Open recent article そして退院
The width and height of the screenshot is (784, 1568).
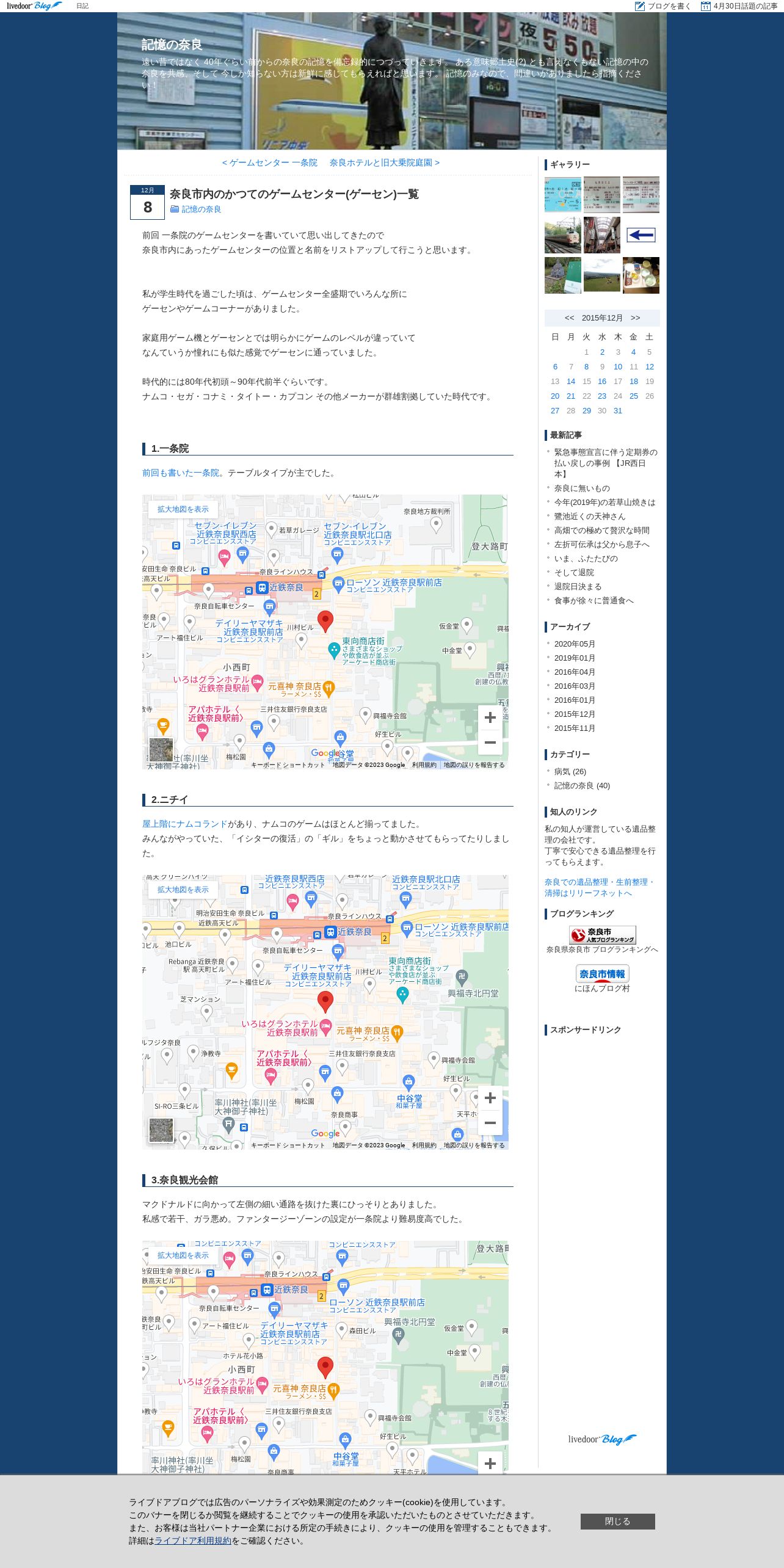[x=574, y=573]
